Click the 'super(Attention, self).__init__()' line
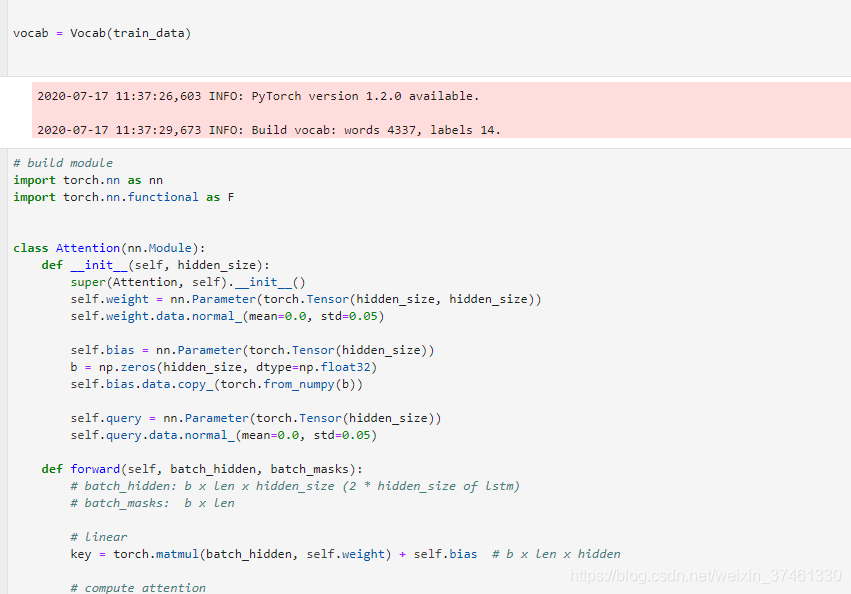Image resolution: width=851 pixels, height=594 pixels. point(188,282)
